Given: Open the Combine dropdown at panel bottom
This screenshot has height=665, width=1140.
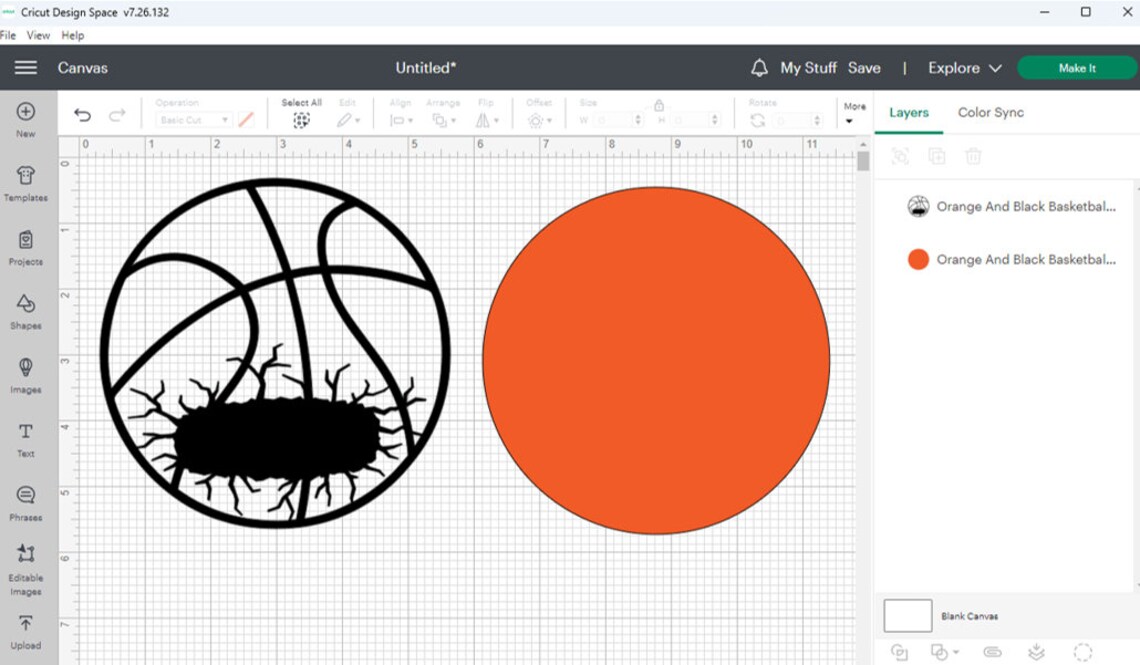Looking at the screenshot, I should (944, 652).
